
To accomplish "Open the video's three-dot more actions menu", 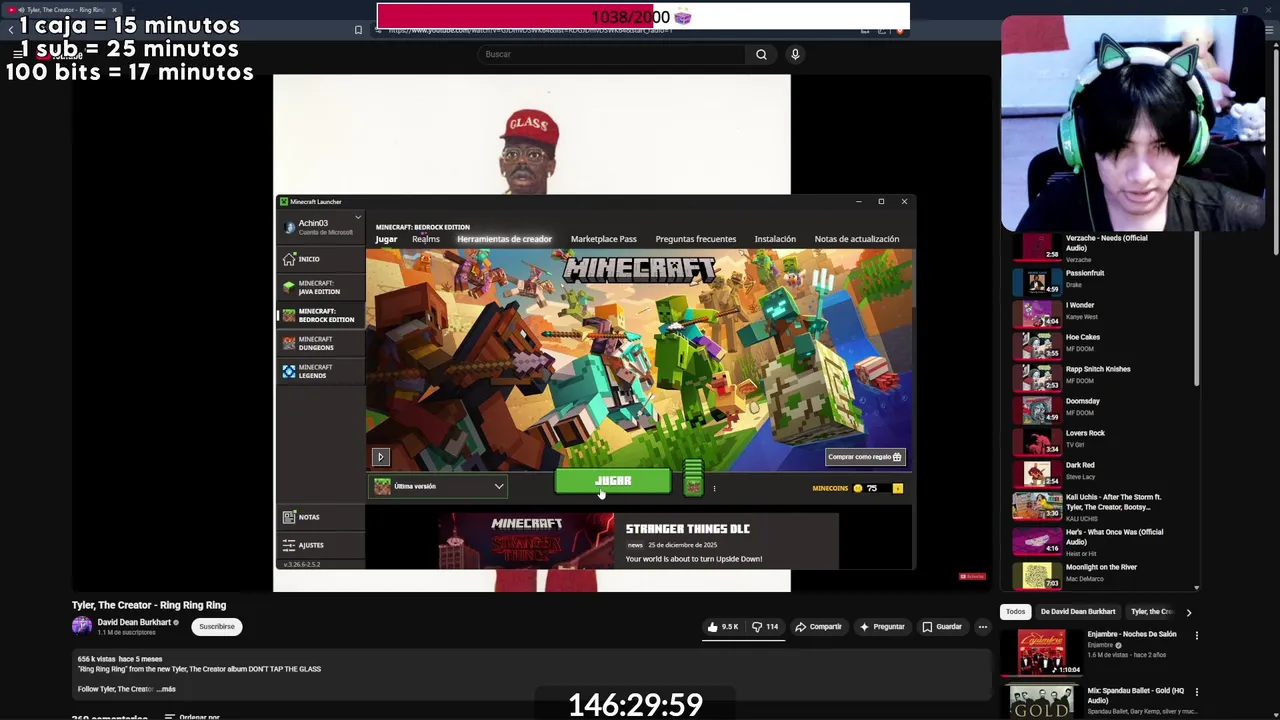I will click(x=982, y=627).
